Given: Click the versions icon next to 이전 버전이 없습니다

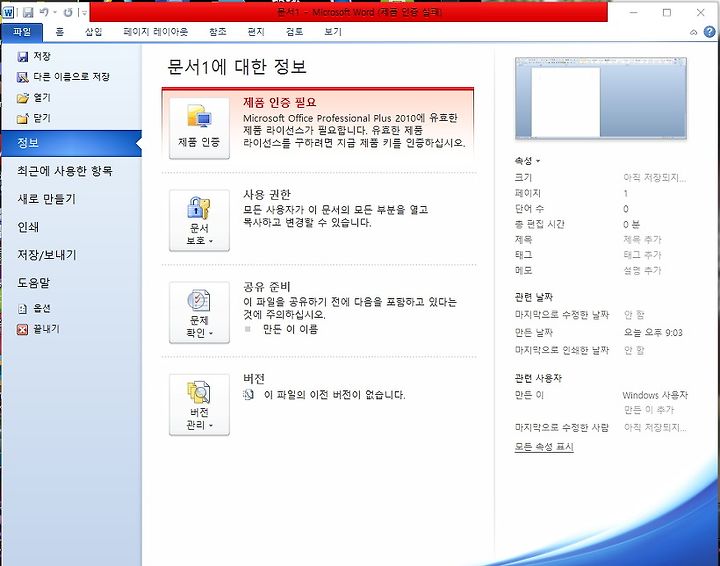Looking at the screenshot, I should tap(248, 394).
